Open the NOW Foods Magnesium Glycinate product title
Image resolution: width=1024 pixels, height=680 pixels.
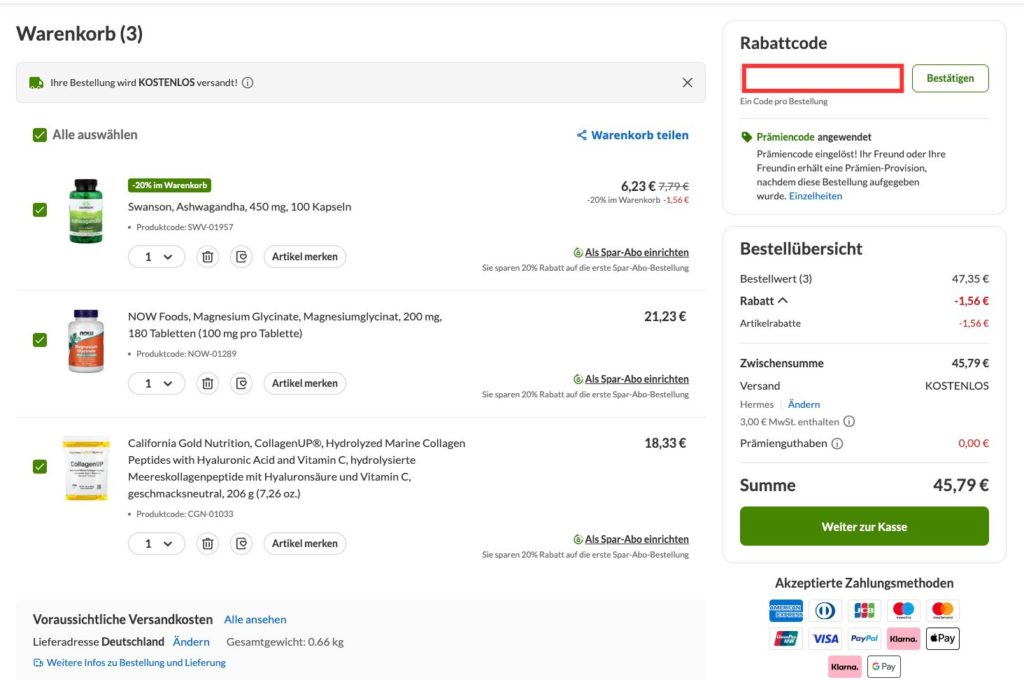tap(285, 325)
